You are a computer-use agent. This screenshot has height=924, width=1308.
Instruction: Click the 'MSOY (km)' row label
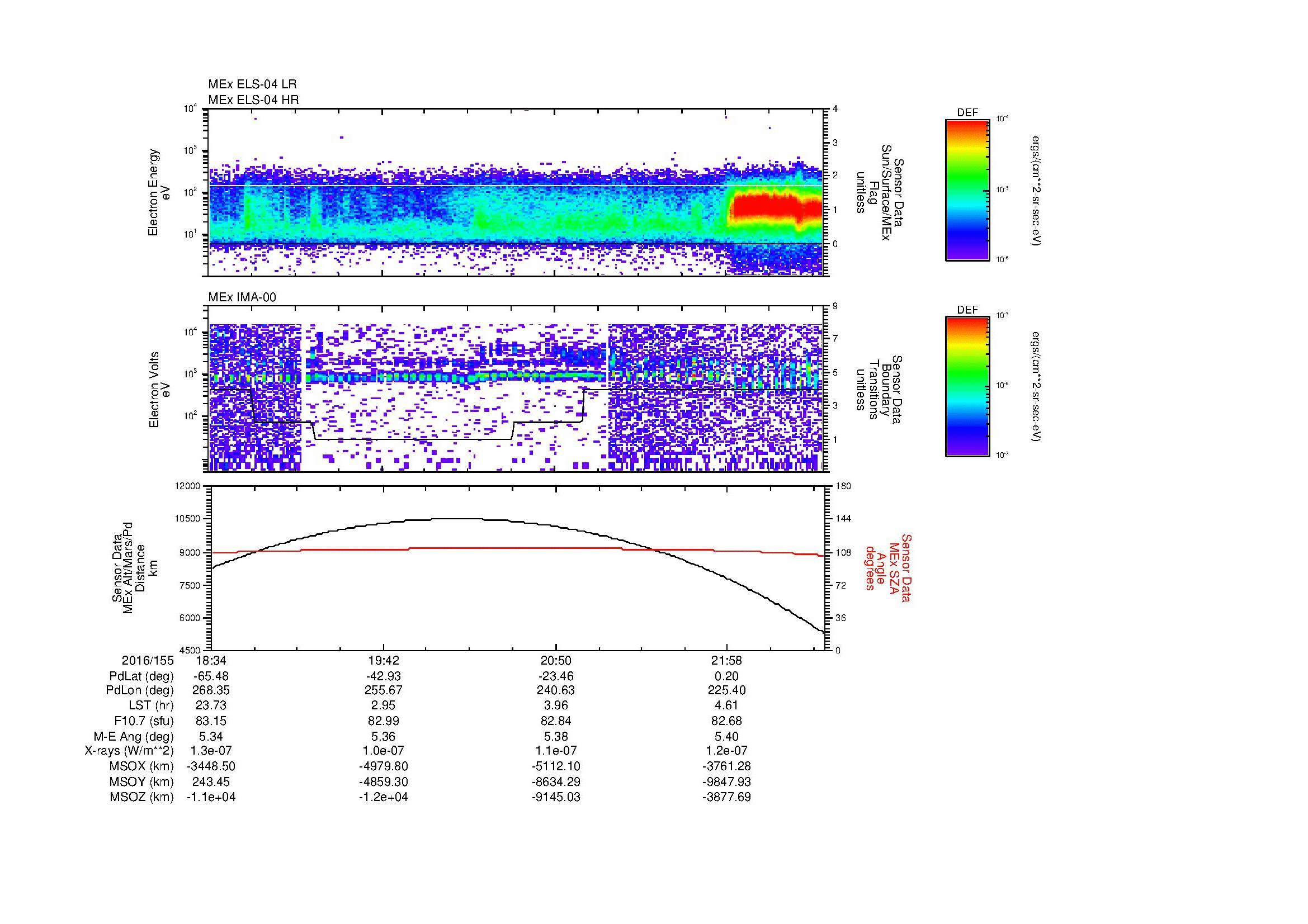[x=142, y=781]
